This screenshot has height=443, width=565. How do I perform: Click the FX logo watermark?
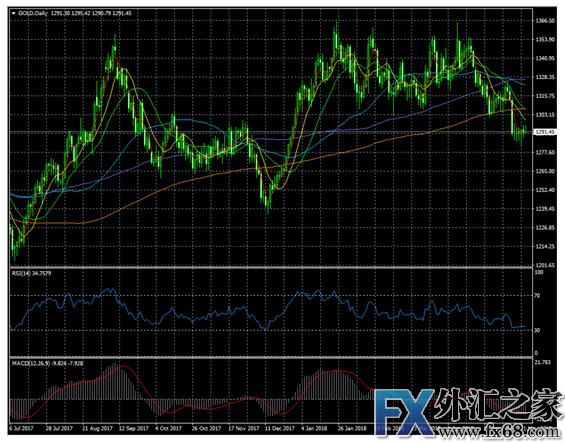click(404, 412)
